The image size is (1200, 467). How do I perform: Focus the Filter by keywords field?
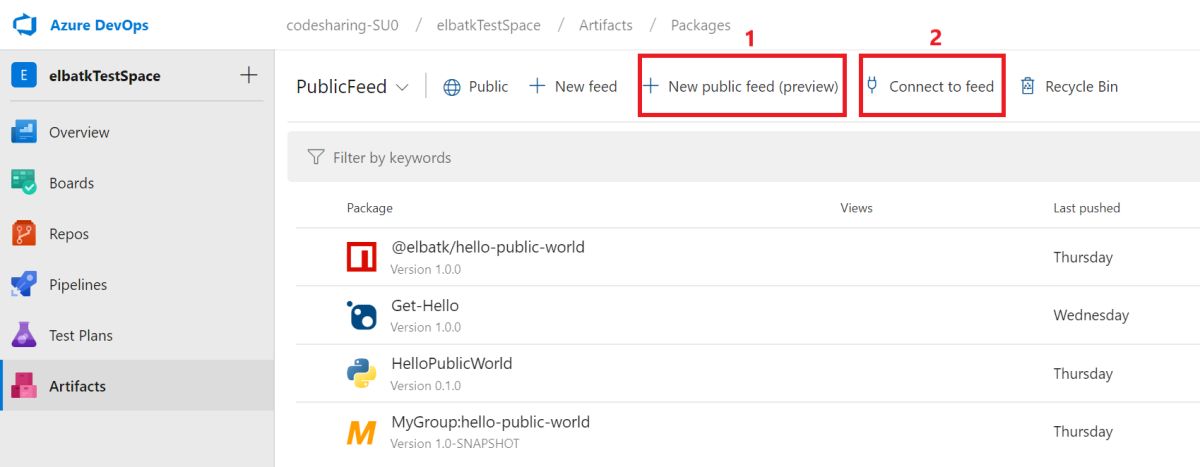tap(743, 157)
